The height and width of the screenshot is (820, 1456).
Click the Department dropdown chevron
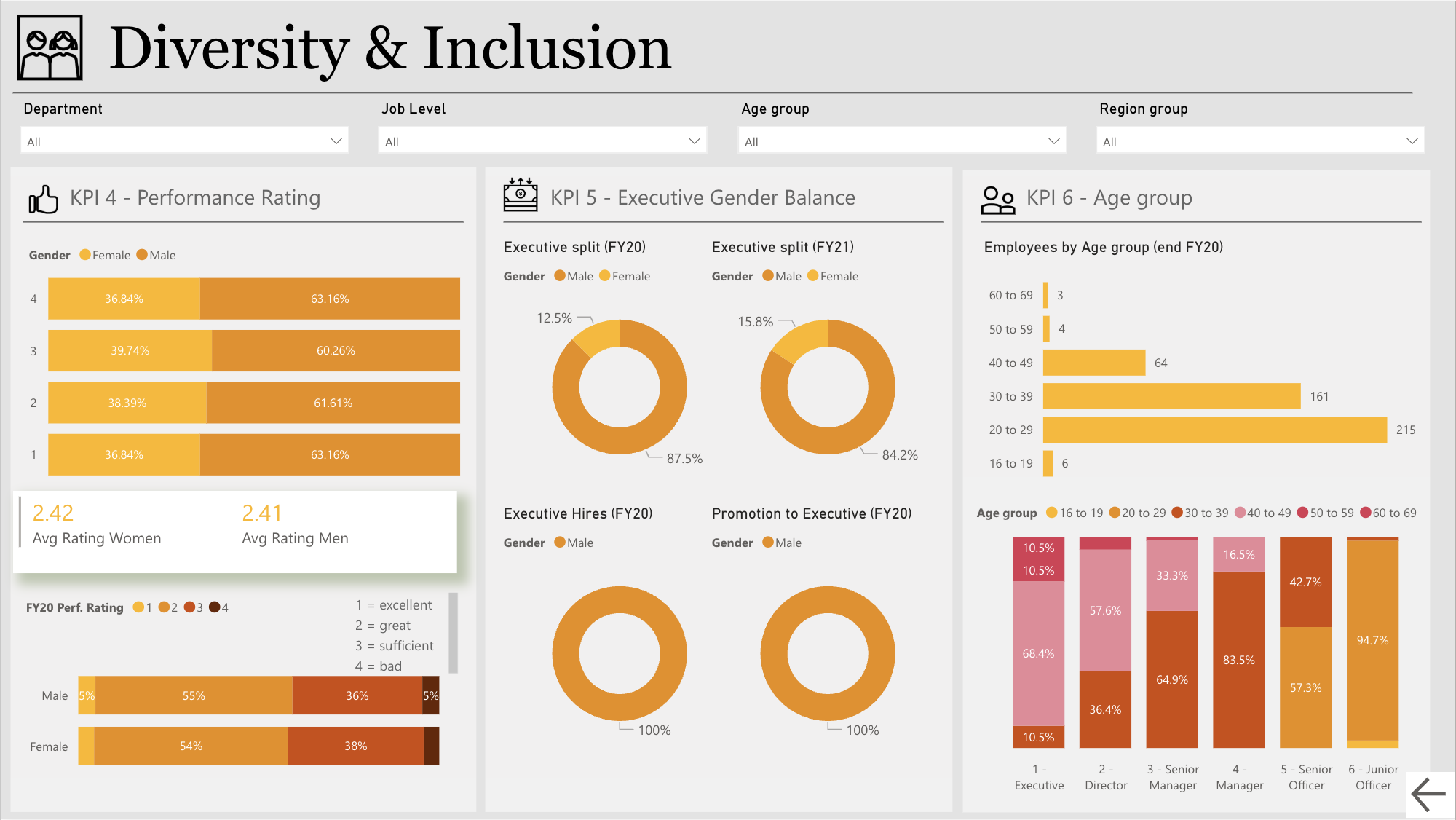tap(336, 141)
